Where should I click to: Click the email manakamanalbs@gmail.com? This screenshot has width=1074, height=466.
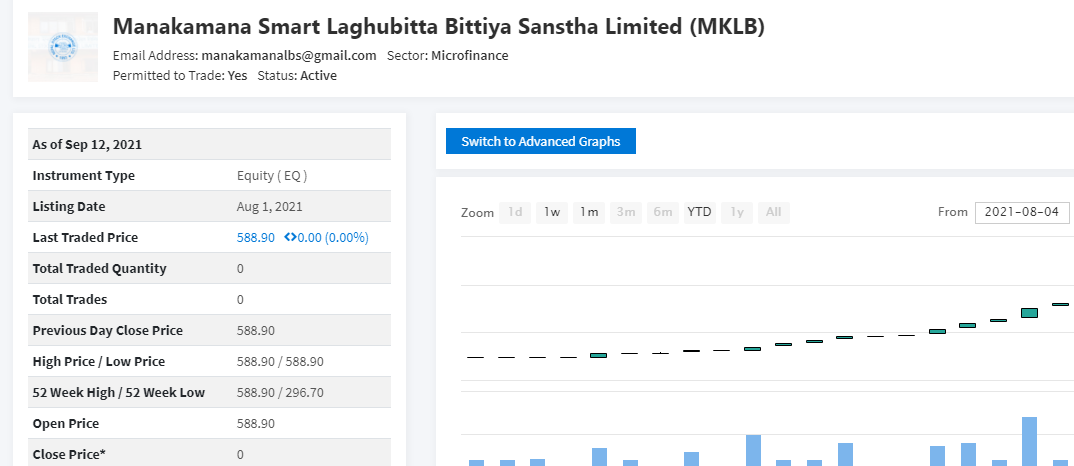289,56
